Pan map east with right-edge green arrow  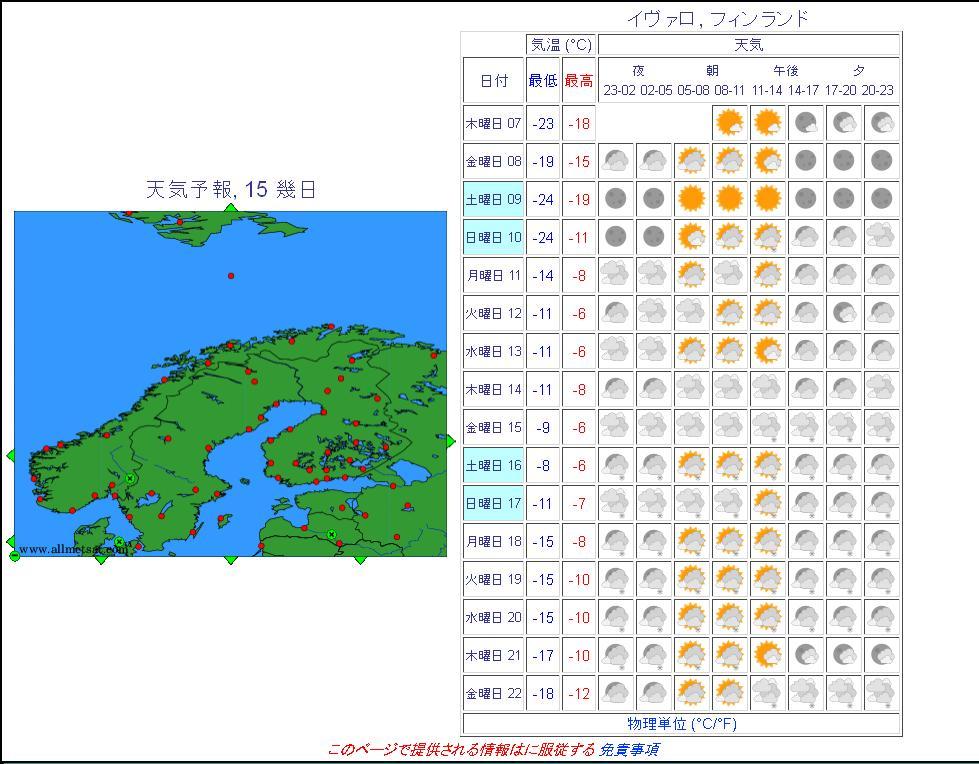(x=450, y=441)
